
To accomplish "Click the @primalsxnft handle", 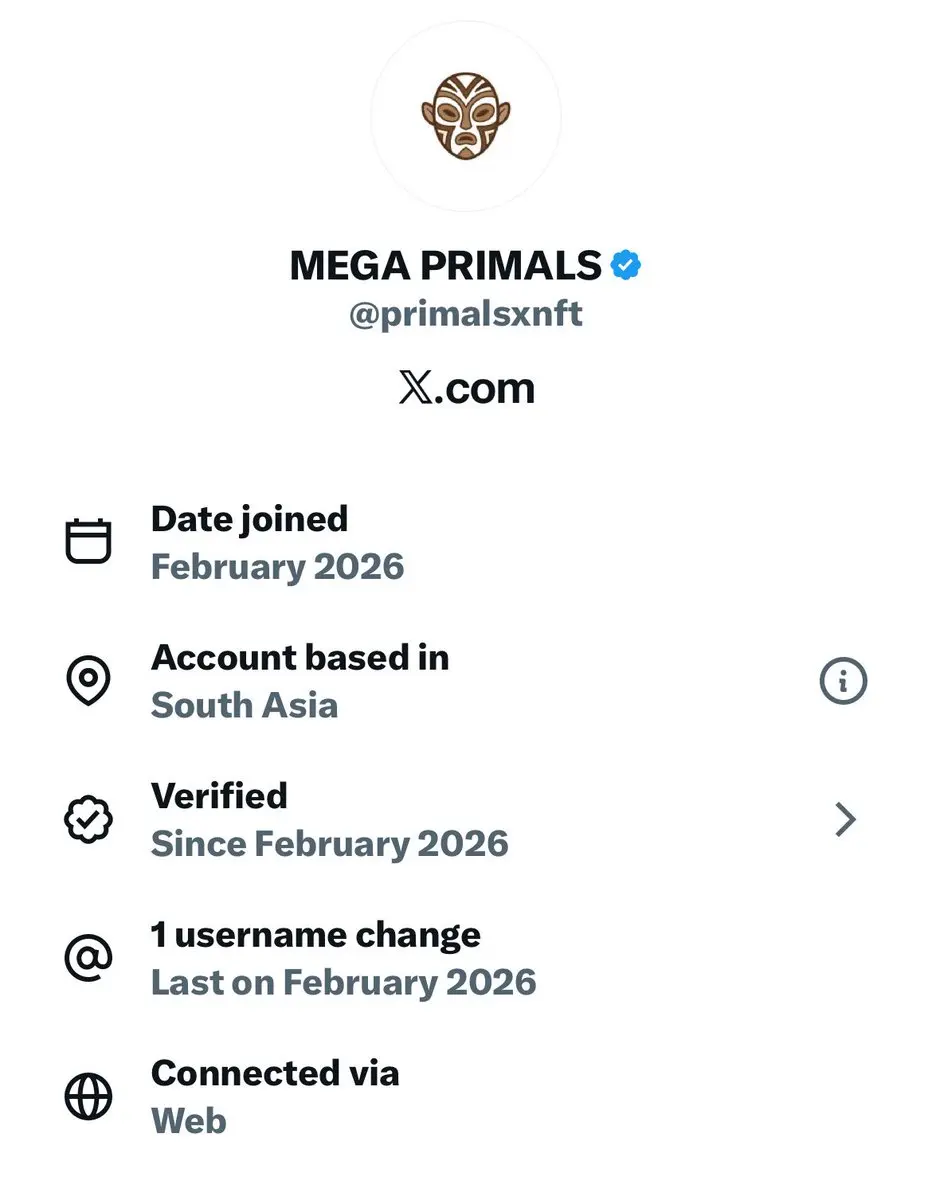I will coord(465,315).
